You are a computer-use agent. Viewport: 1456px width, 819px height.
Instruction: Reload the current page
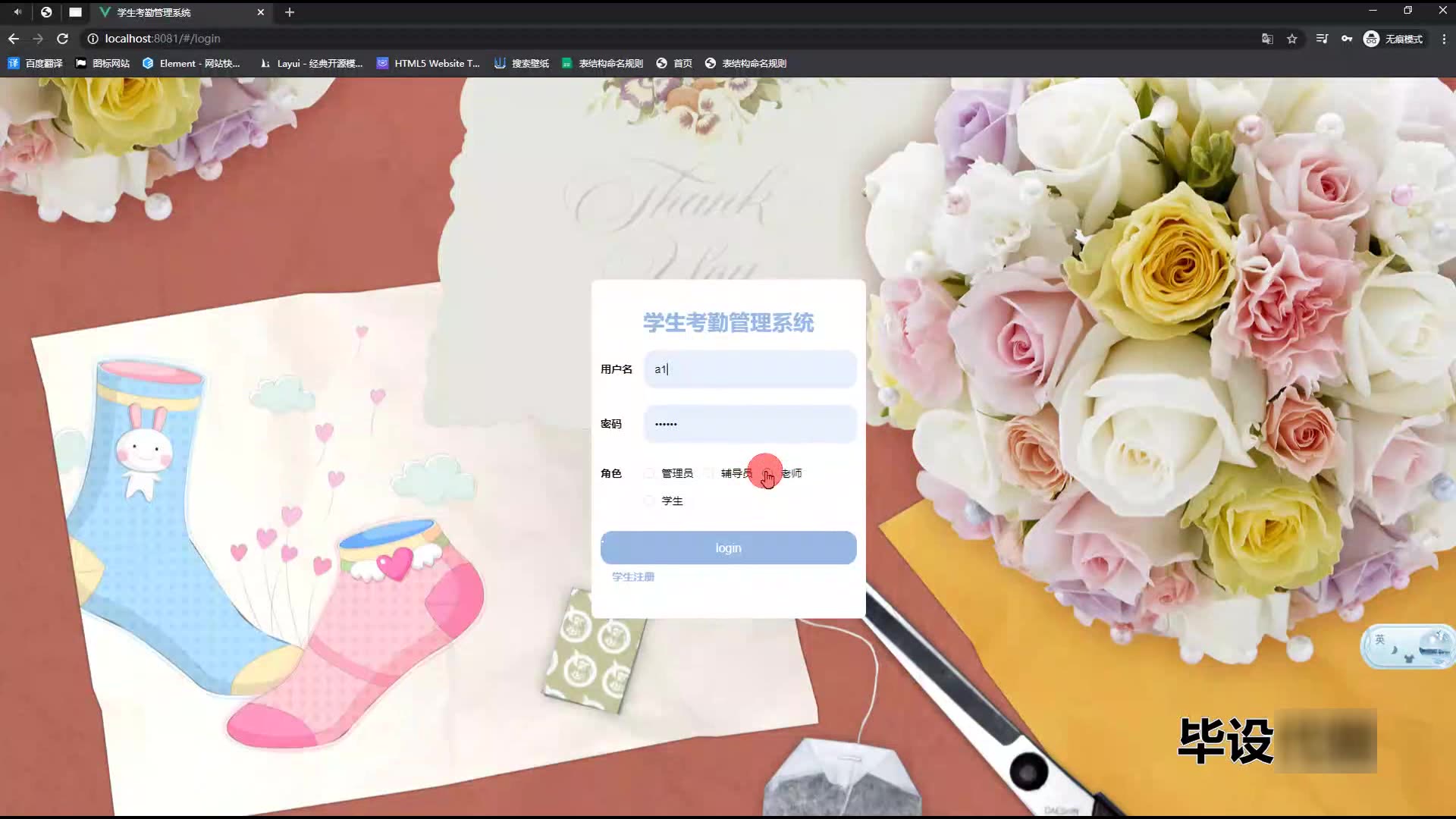[x=63, y=39]
